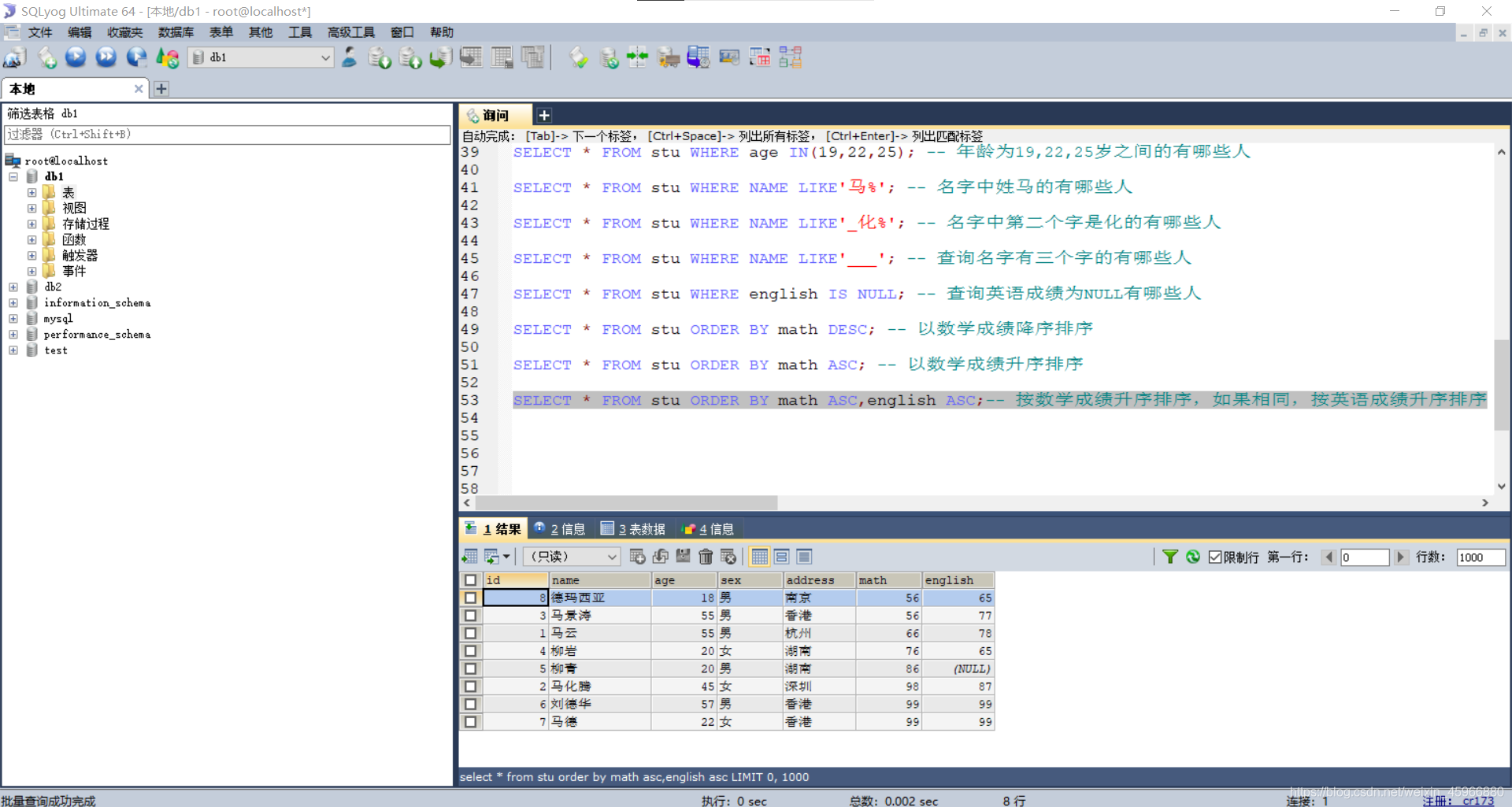Click the Duplicate Row icon in result toolbar
The height and width of the screenshot is (807, 1512).
(660, 557)
